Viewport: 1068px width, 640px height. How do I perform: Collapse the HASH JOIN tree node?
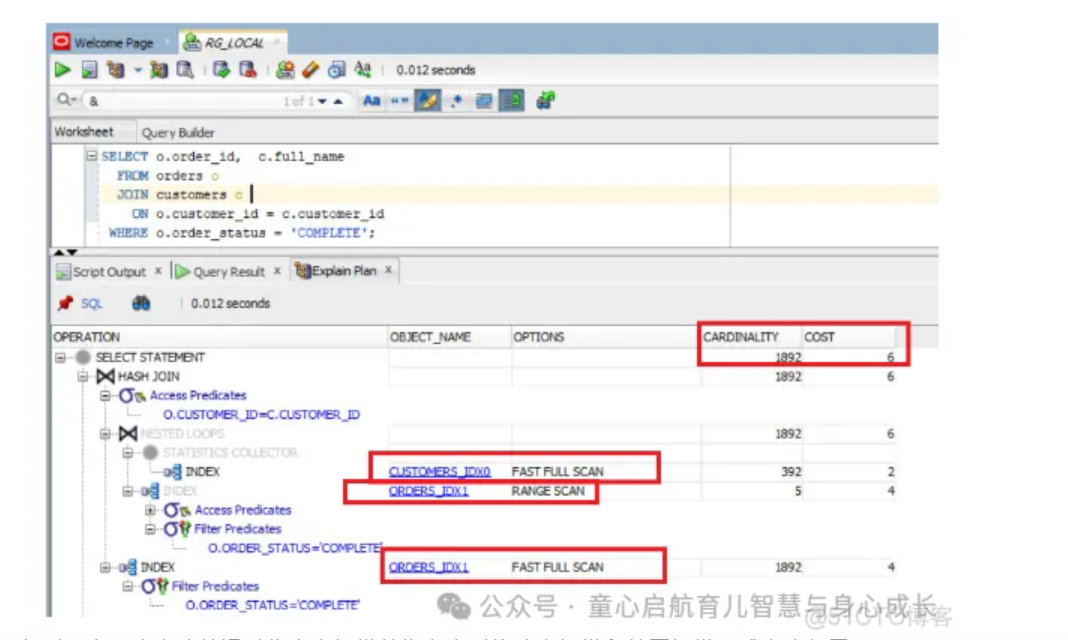pyautogui.click(x=84, y=376)
